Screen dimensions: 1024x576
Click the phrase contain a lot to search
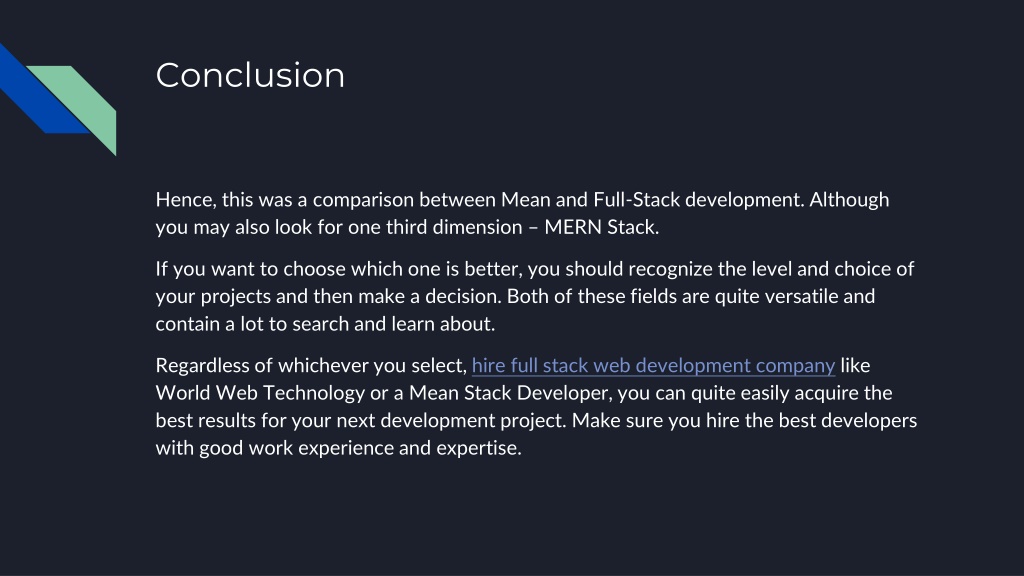(x=253, y=324)
